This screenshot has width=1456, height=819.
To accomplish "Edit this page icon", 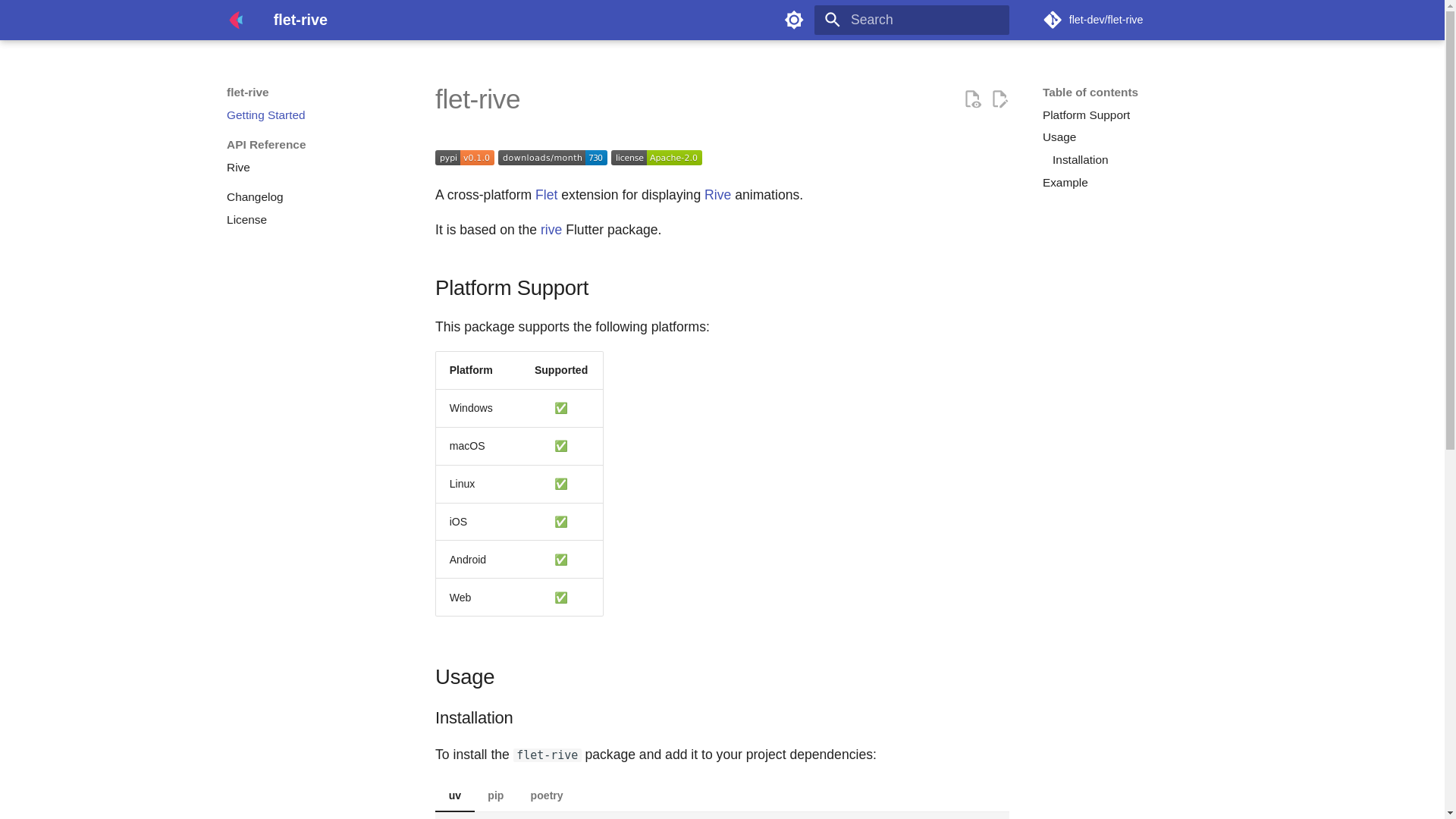I will (999, 99).
